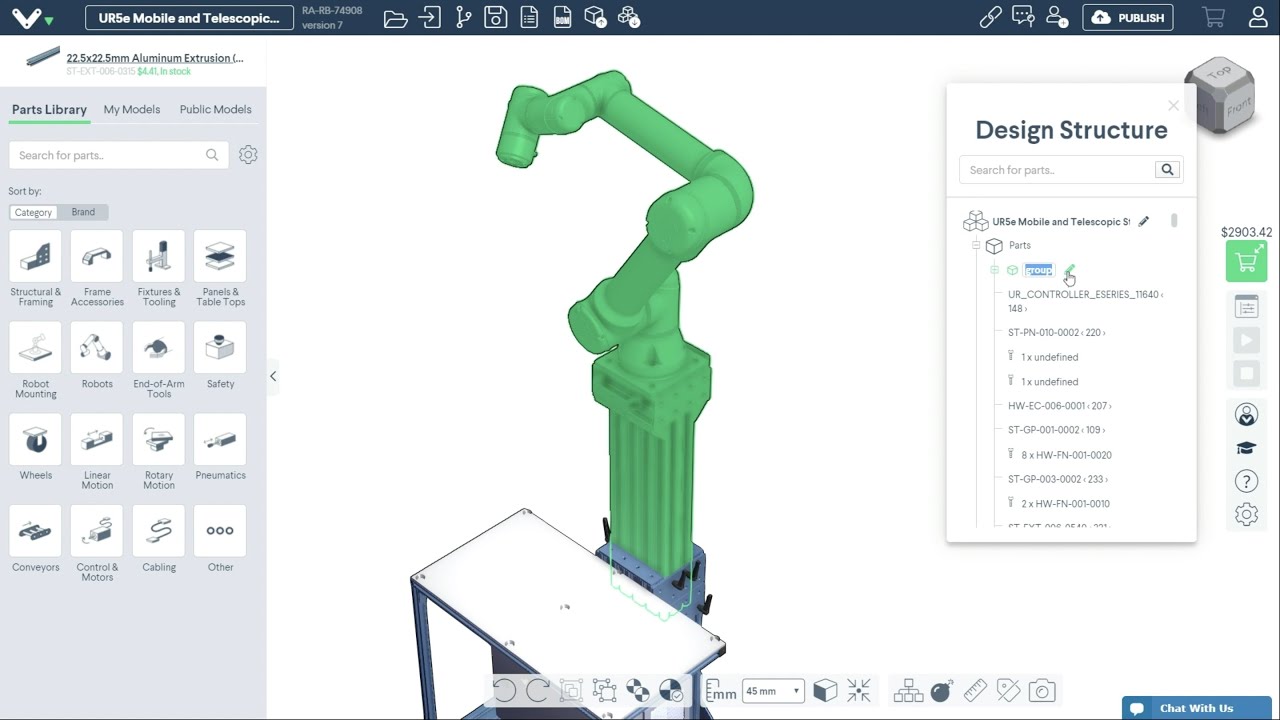Toggle the solid cube view icon
This screenshot has height=720, width=1280.
pyautogui.click(x=825, y=690)
